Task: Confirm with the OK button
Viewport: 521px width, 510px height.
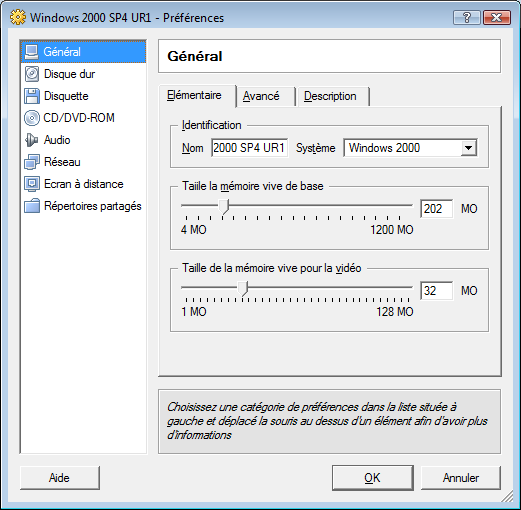Action: tap(372, 478)
